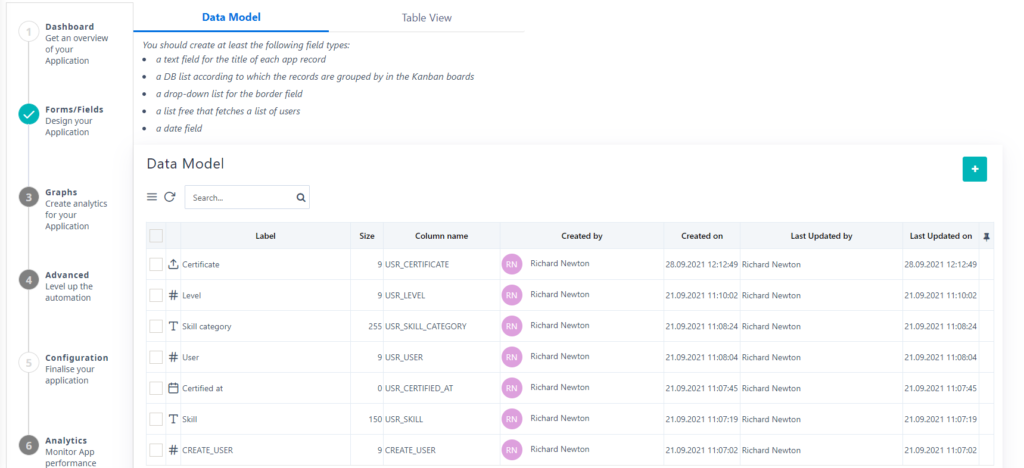Open the hamburger menu beside refresh
The image size is (1024, 468).
[x=152, y=197]
